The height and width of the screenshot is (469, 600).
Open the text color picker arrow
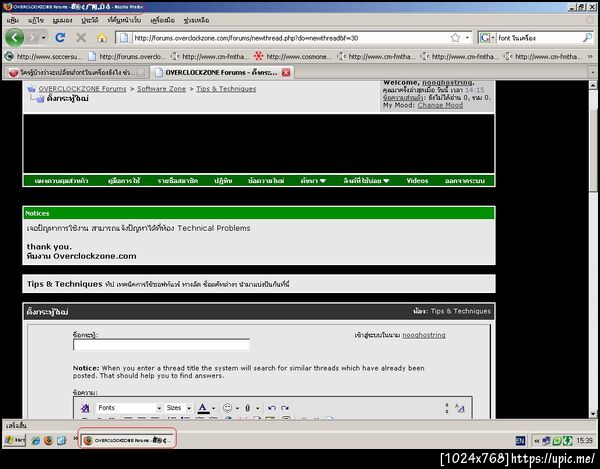tap(213, 409)
